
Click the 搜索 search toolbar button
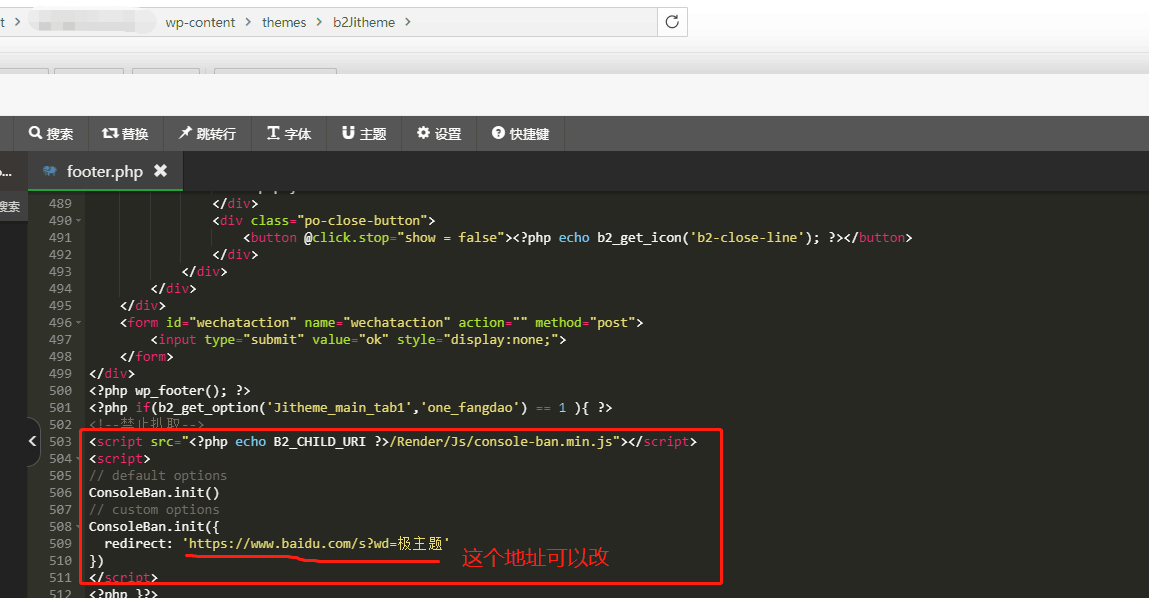[x=51, y=133]
